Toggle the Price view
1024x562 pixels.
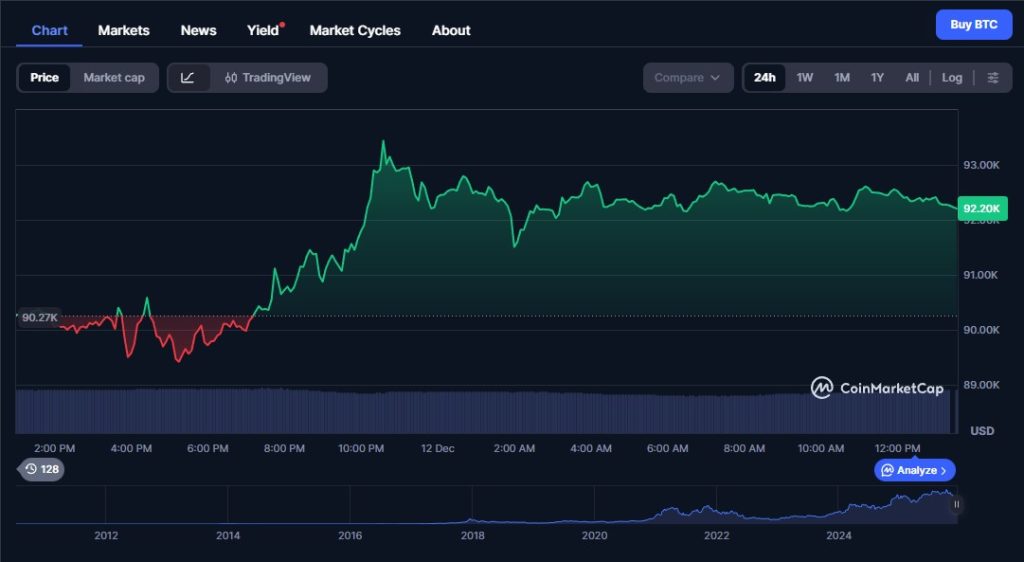pyautogui.click(x=44, y=78)
